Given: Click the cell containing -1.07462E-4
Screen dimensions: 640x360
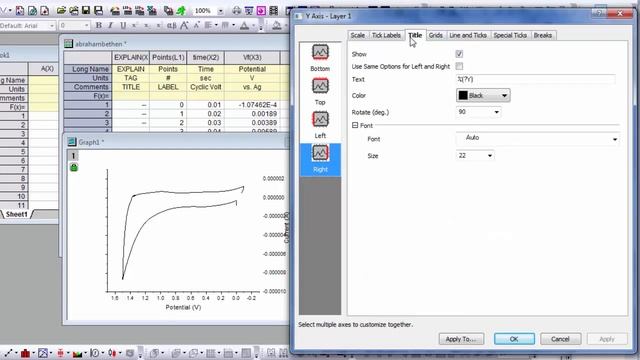Looking at the screenshot, I should pyautogui.click(x=252, y=105).
